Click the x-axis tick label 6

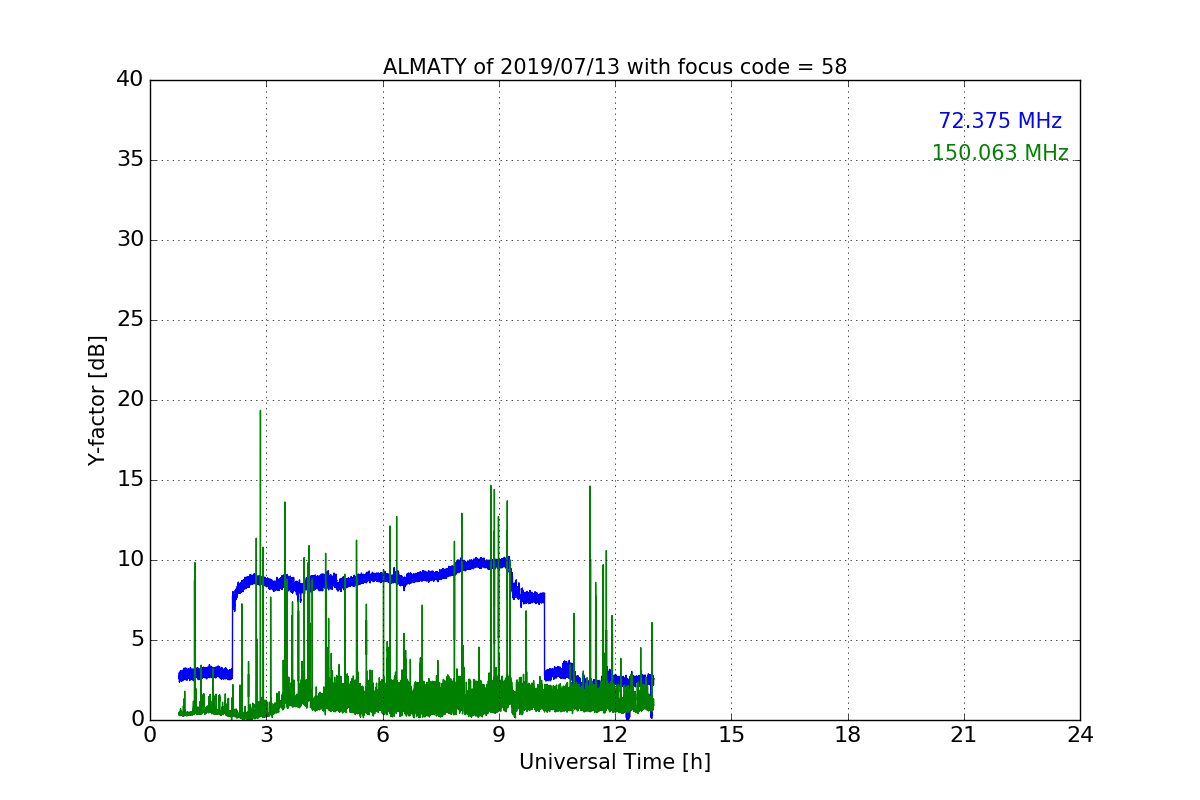(x=383, y=734)
